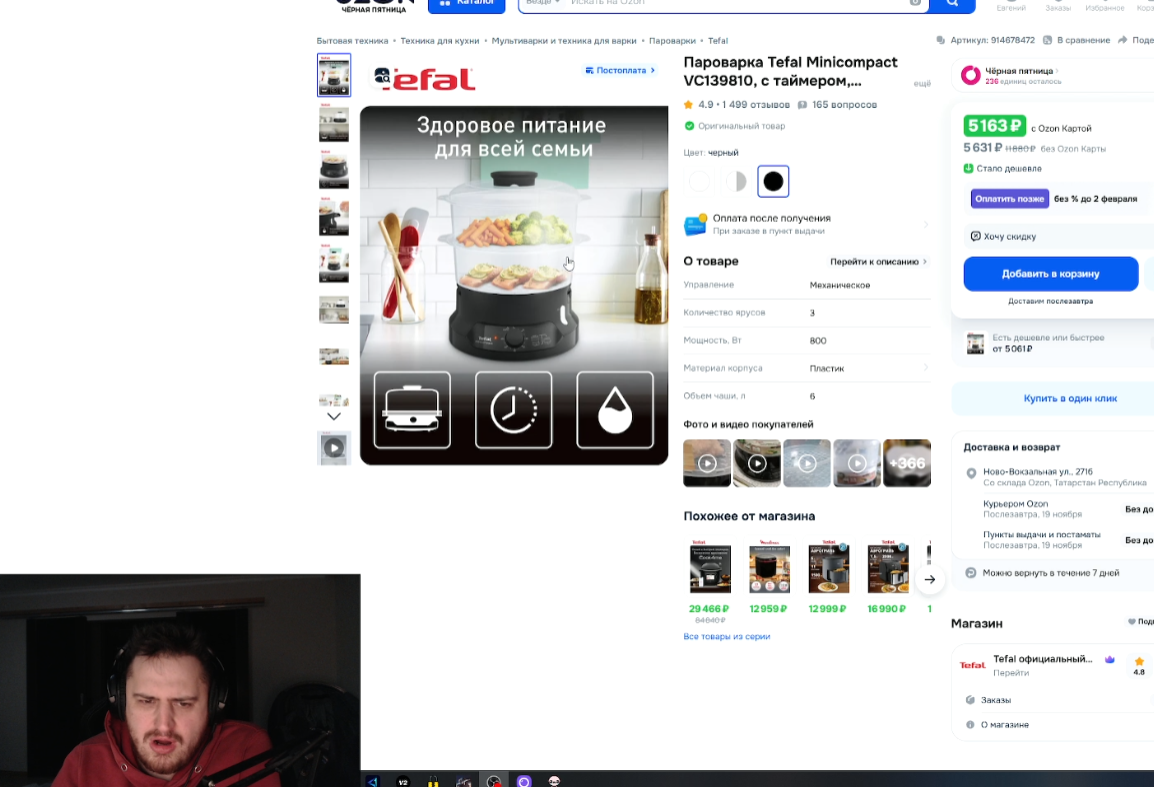This screenshot has width=1154, height=787.
Task: Go to Мультиварки и техника для варки breadcrumb
Action: [x=564, y=40]
